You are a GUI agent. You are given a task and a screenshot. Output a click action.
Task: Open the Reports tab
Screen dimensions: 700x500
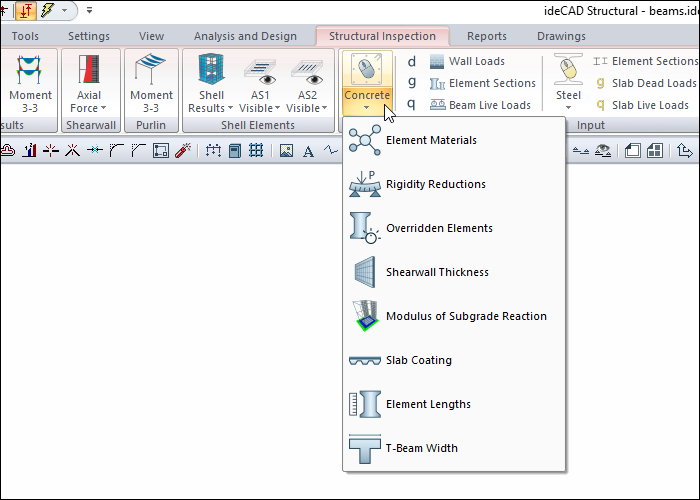pos(486,36)
